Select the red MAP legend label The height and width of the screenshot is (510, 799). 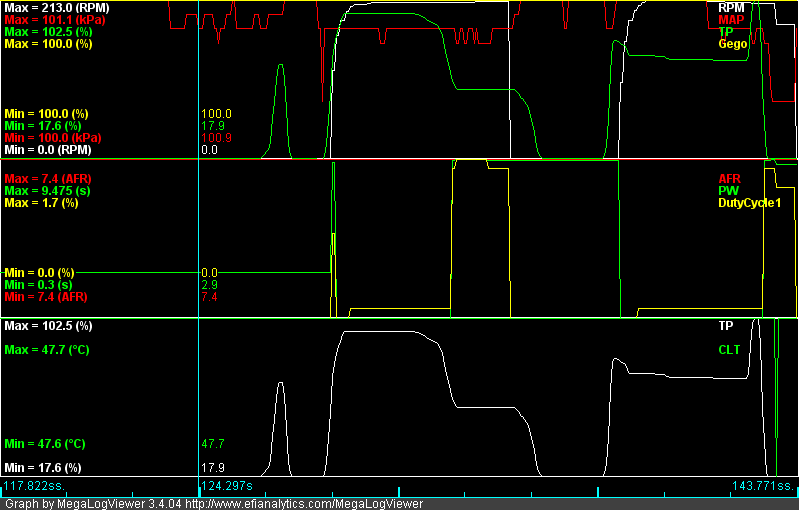click(730, 19)
